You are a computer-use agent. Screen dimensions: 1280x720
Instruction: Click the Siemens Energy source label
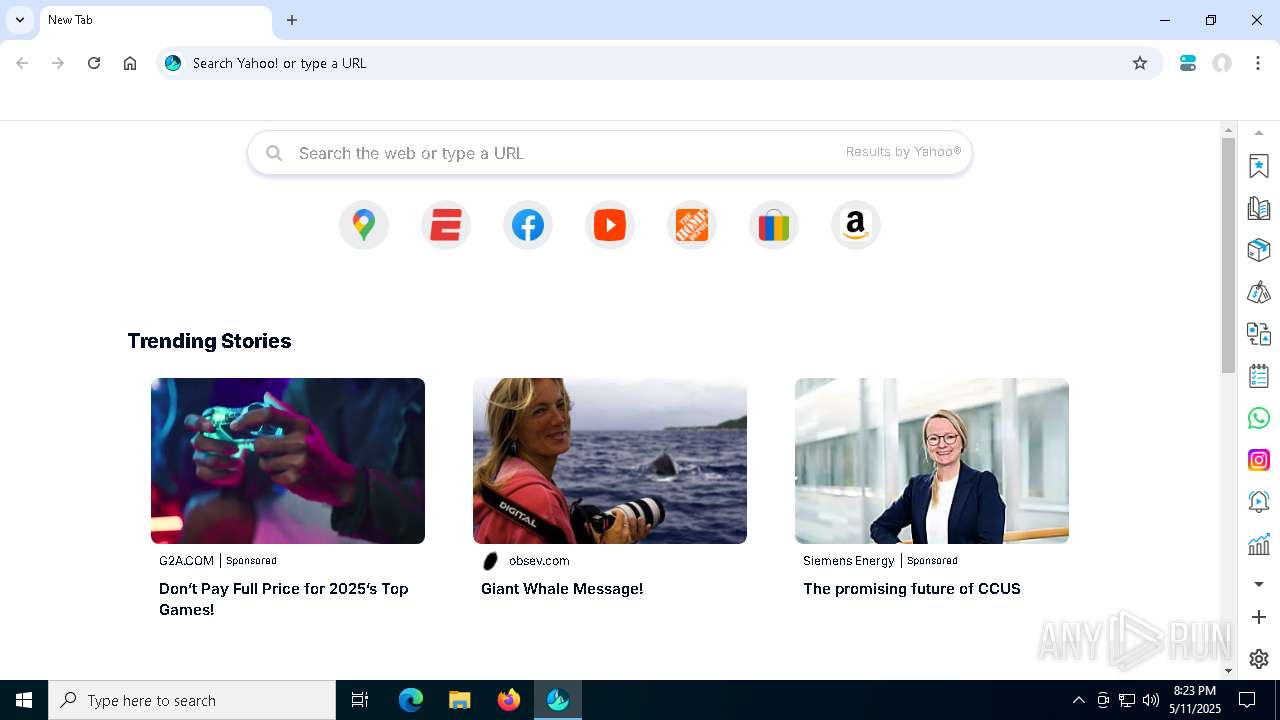pos(848,561)
